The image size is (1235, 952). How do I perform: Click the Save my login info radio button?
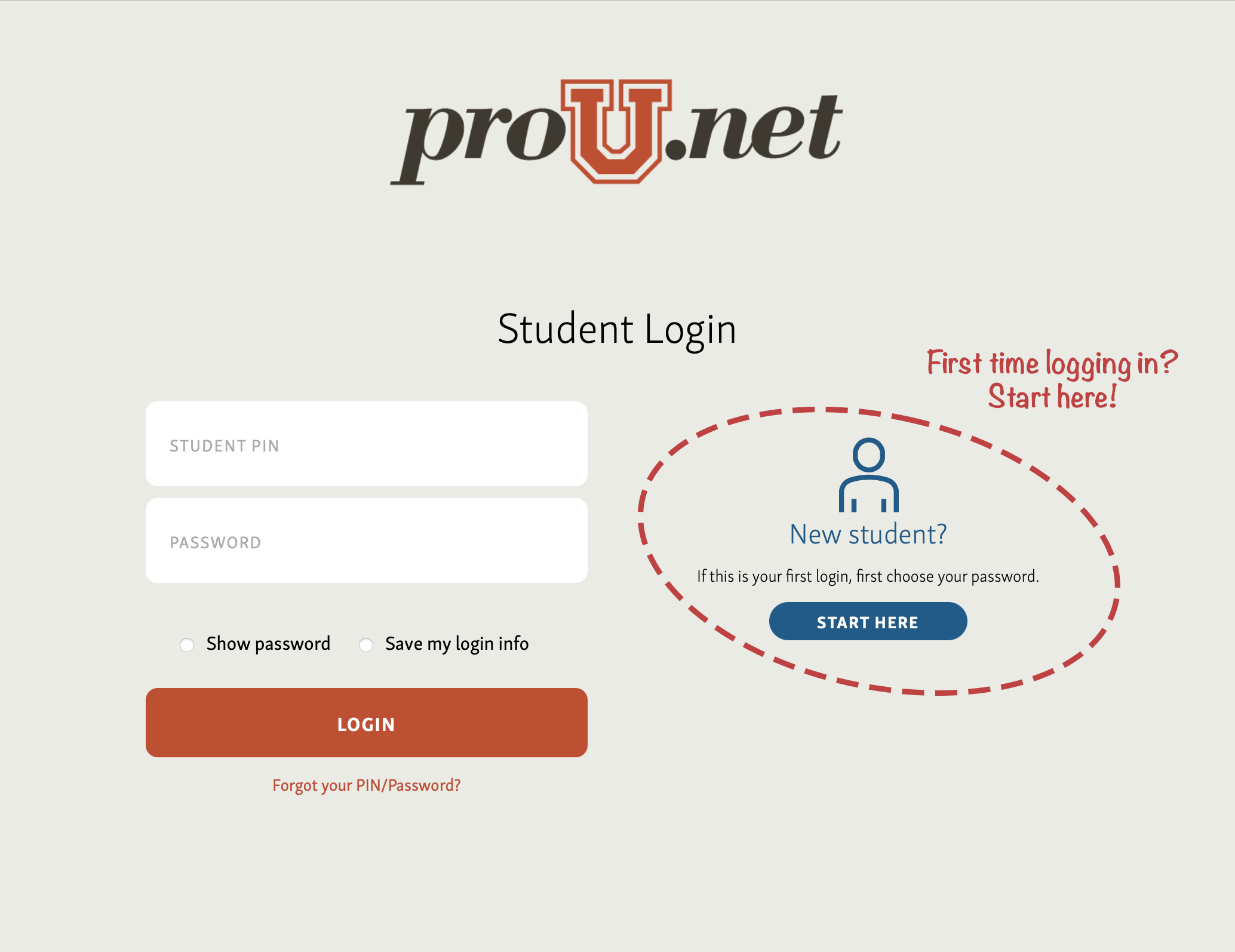click(365, 643)
